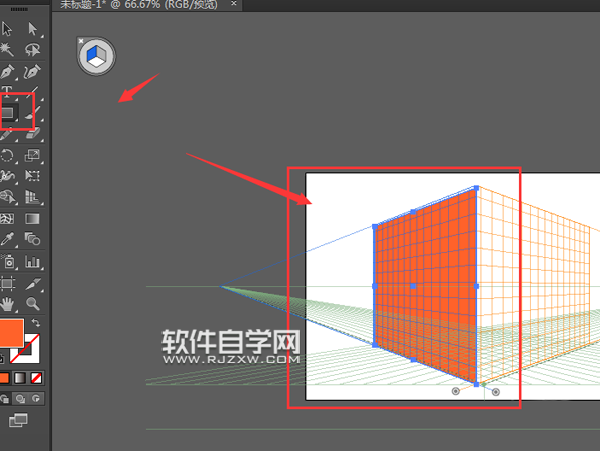This screenshot has height=451, width=600.
Task: Activate the Slice tool
Action: pos(33,283)
